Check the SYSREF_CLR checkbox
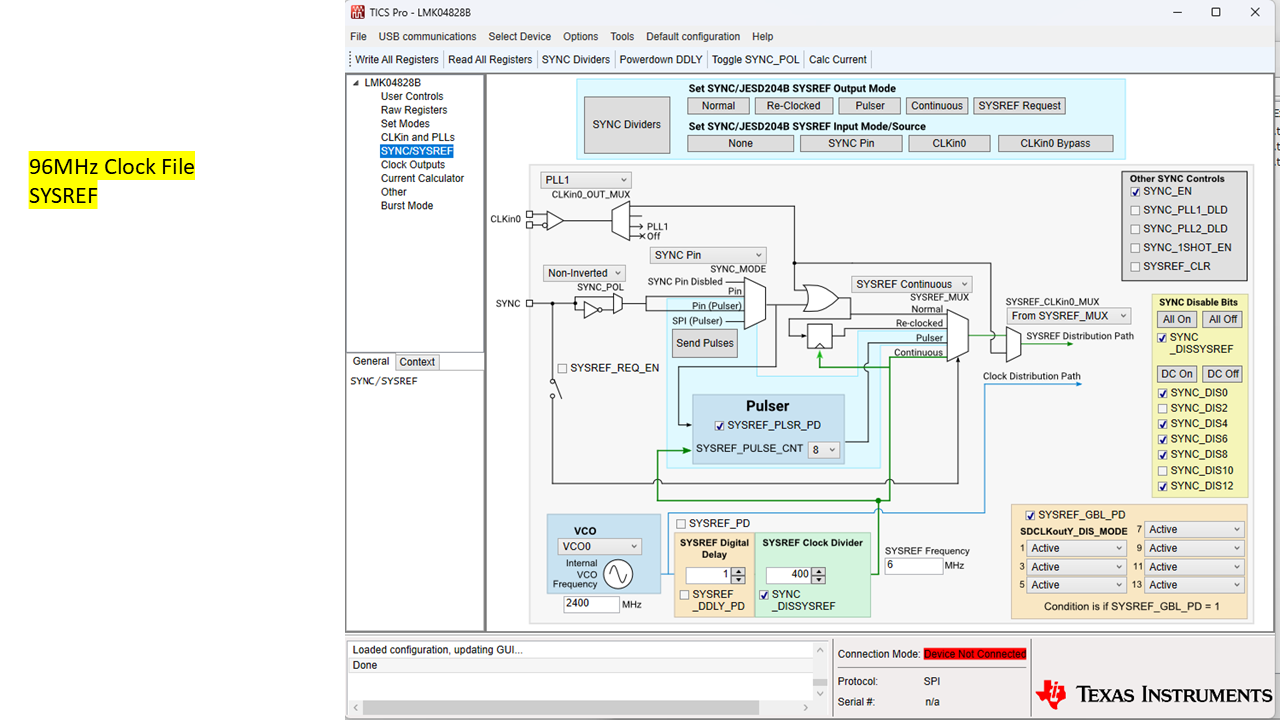 (x=1135, y=267)
